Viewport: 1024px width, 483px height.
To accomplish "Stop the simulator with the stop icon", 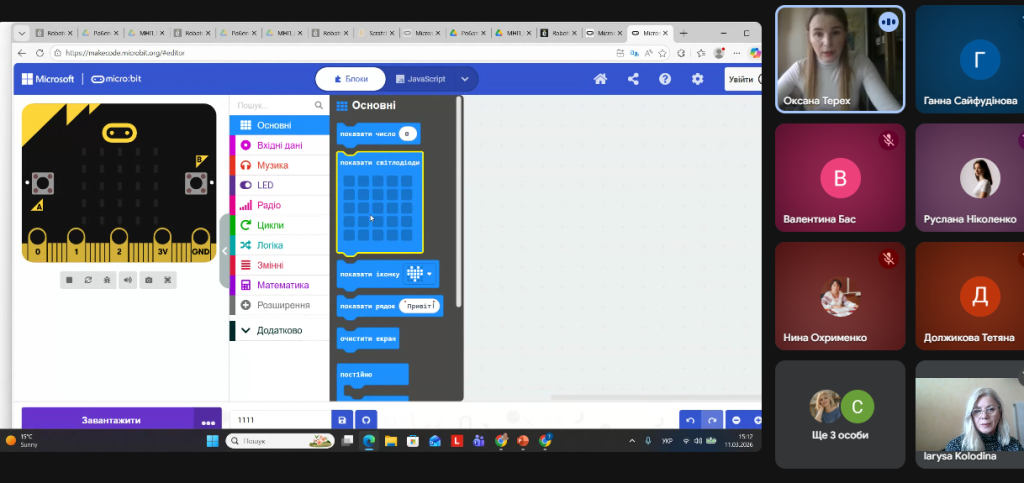I will [x=69, y=280].
